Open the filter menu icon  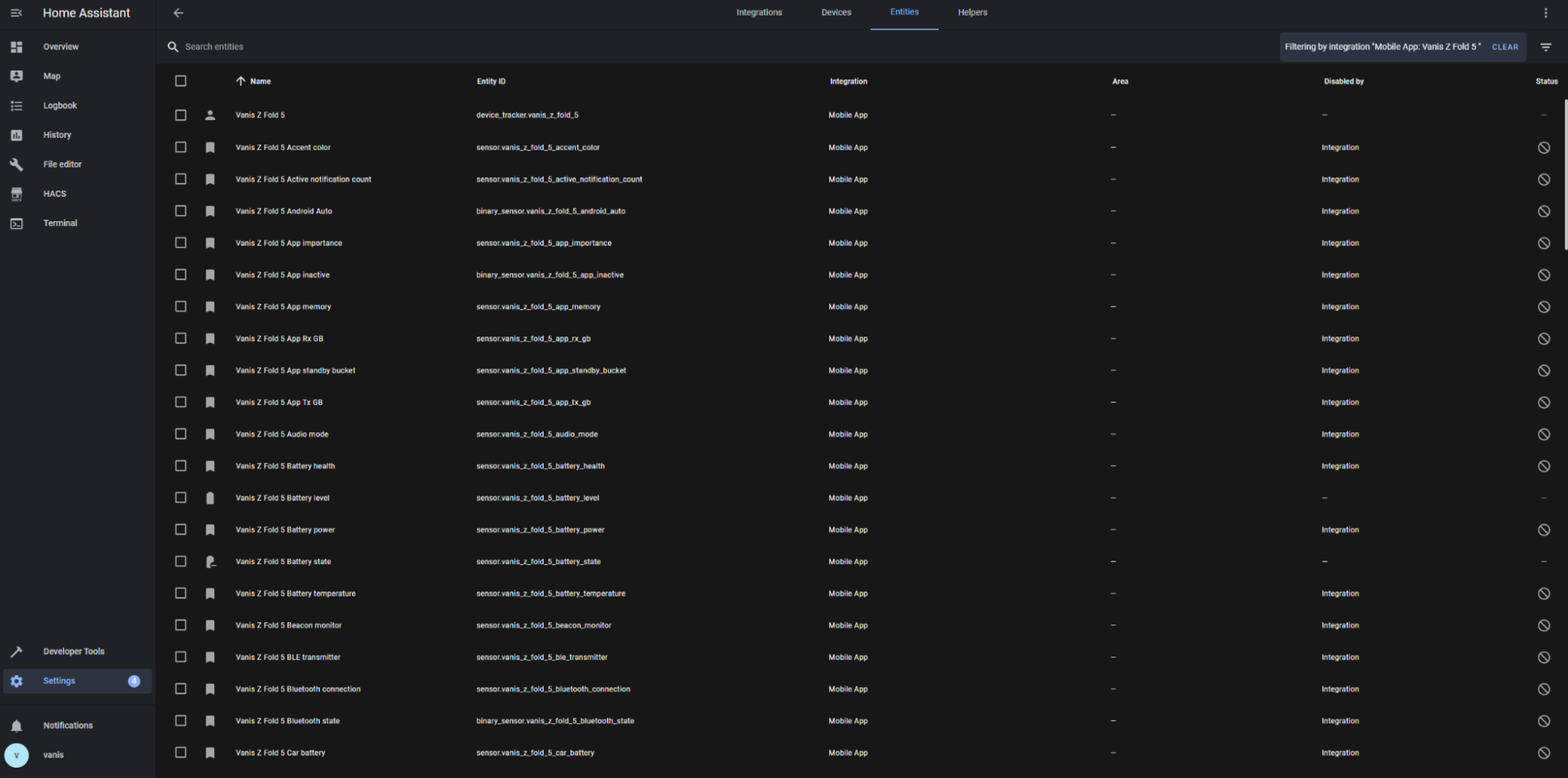click(1545, 47)
